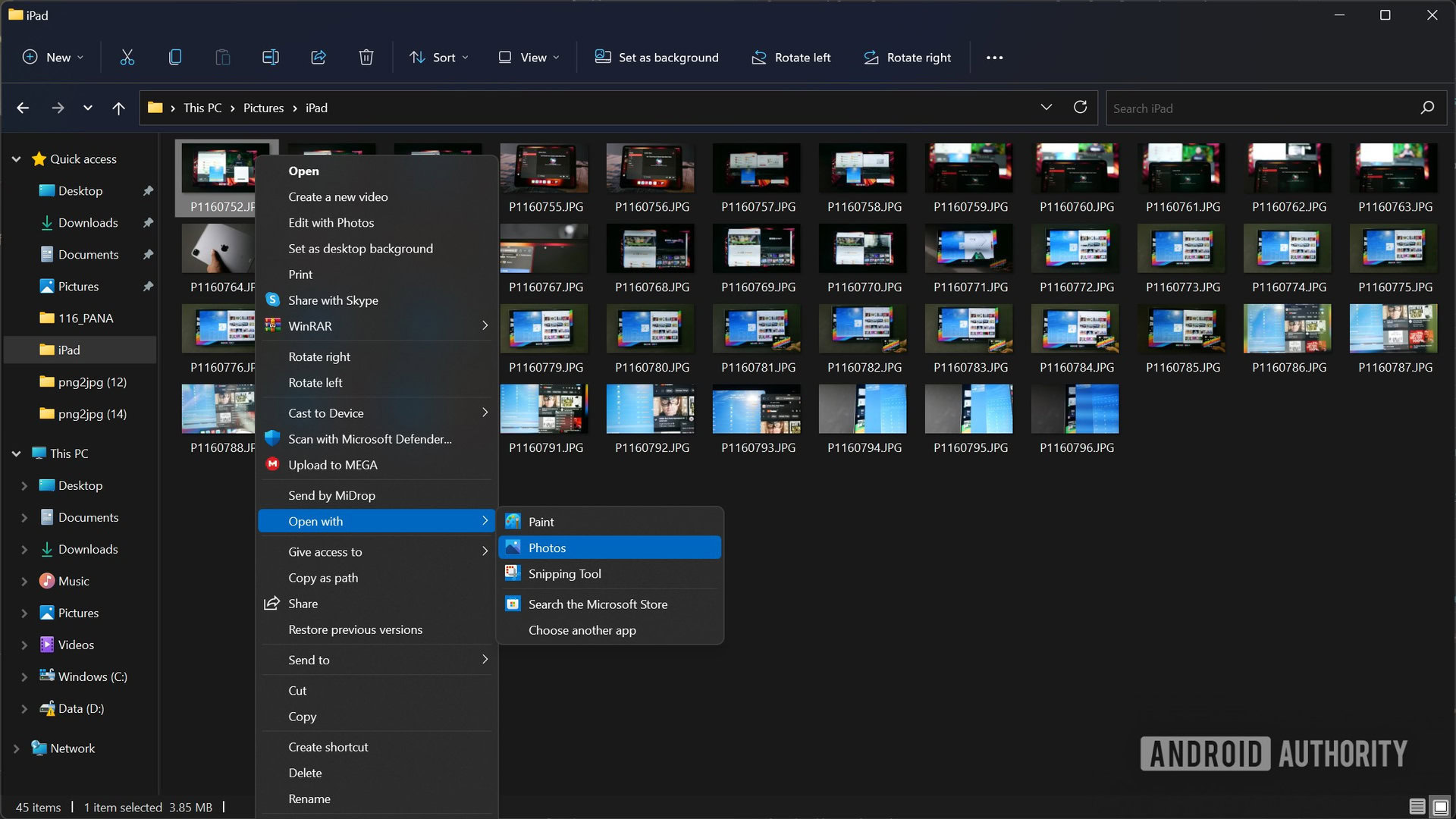Open the See more ellipsis menu

[x=994, y=58]
